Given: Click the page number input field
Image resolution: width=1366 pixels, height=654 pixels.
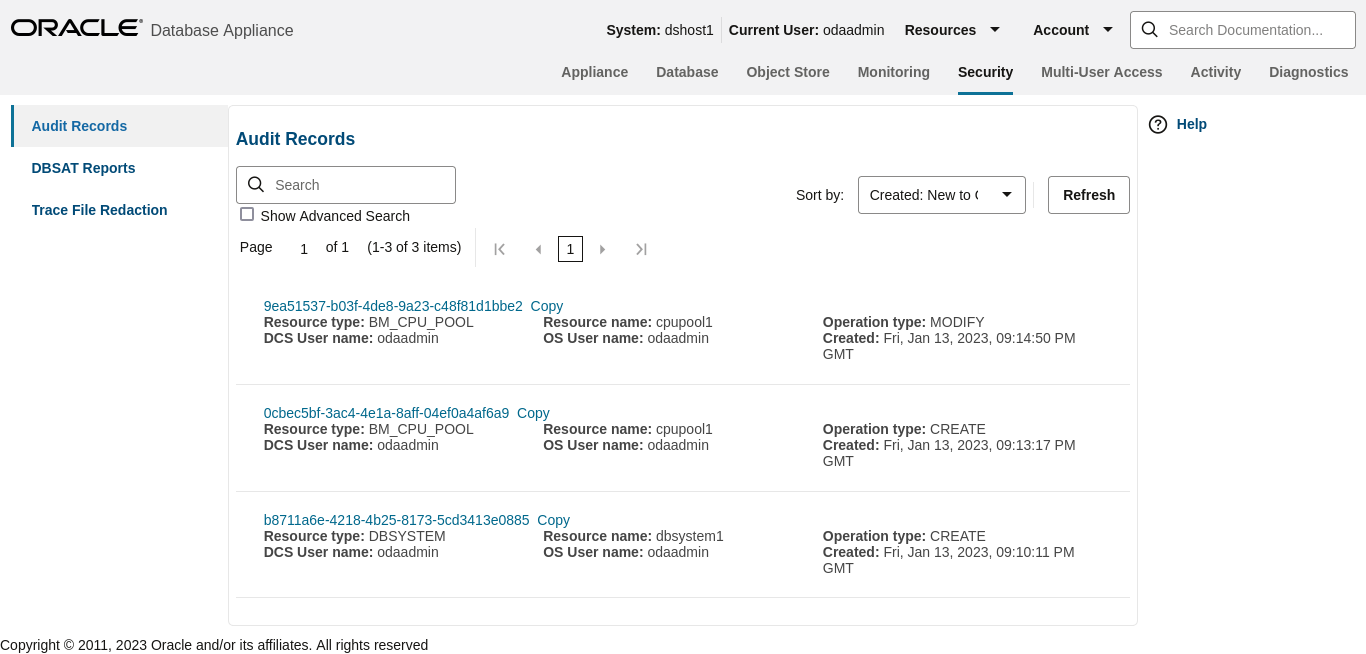Looking at the screenshot, I should pyautogui.click(x=303, y=248).
